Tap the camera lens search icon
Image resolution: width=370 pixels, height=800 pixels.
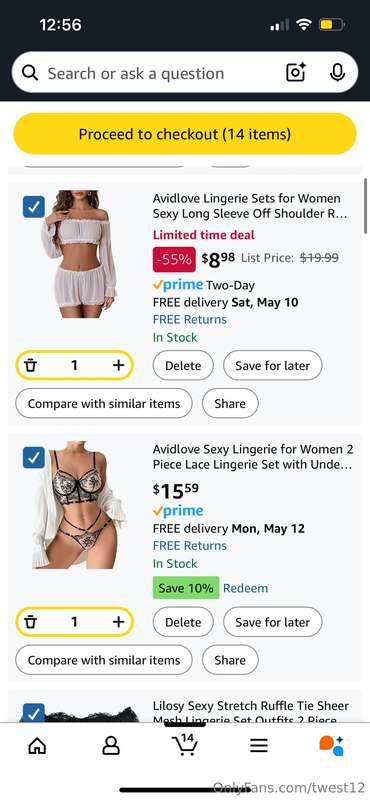(x=296, y=72)
